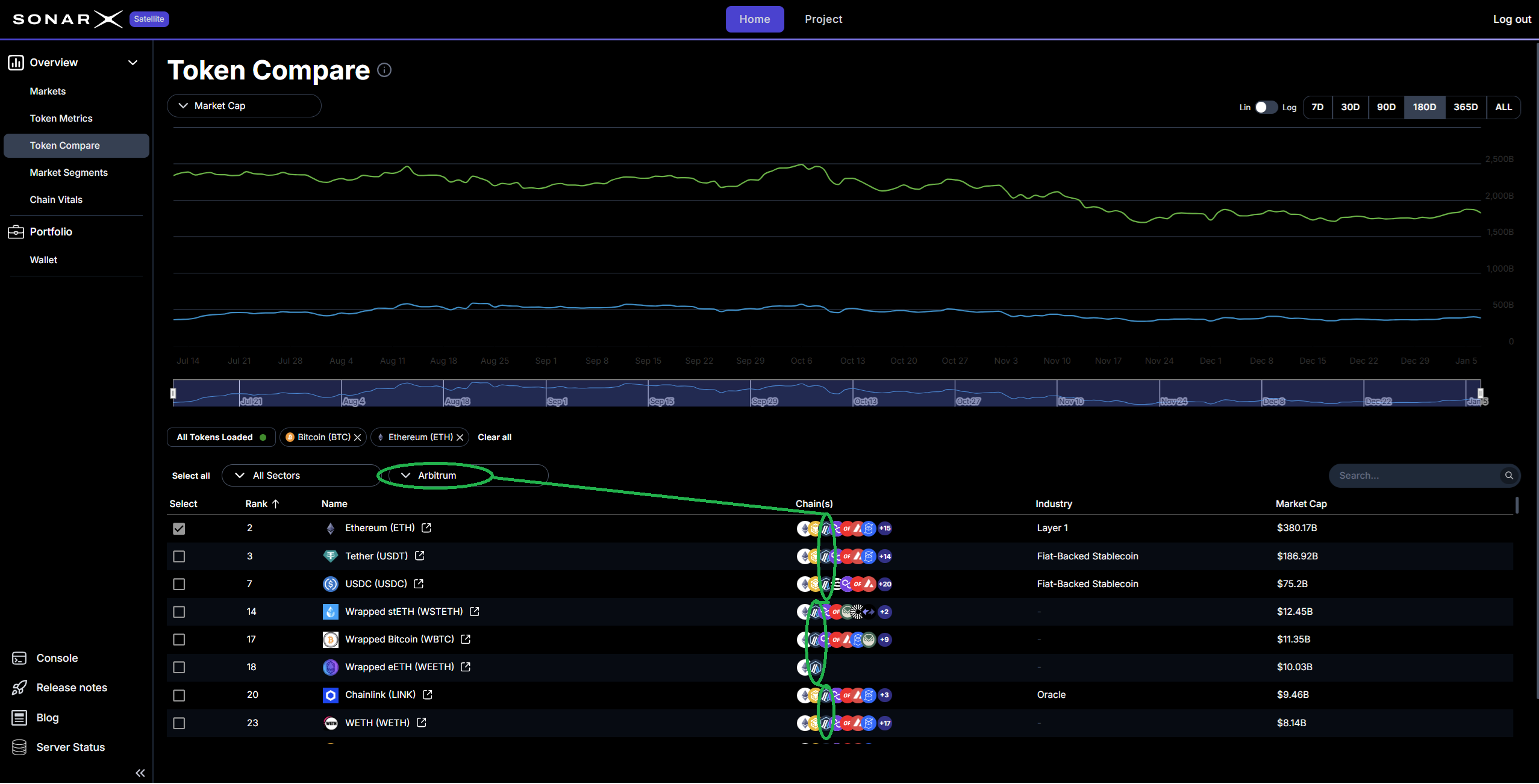
Task: Uncheck the Ethereum (ETH) row checkbox
Action: click(179, 528)
